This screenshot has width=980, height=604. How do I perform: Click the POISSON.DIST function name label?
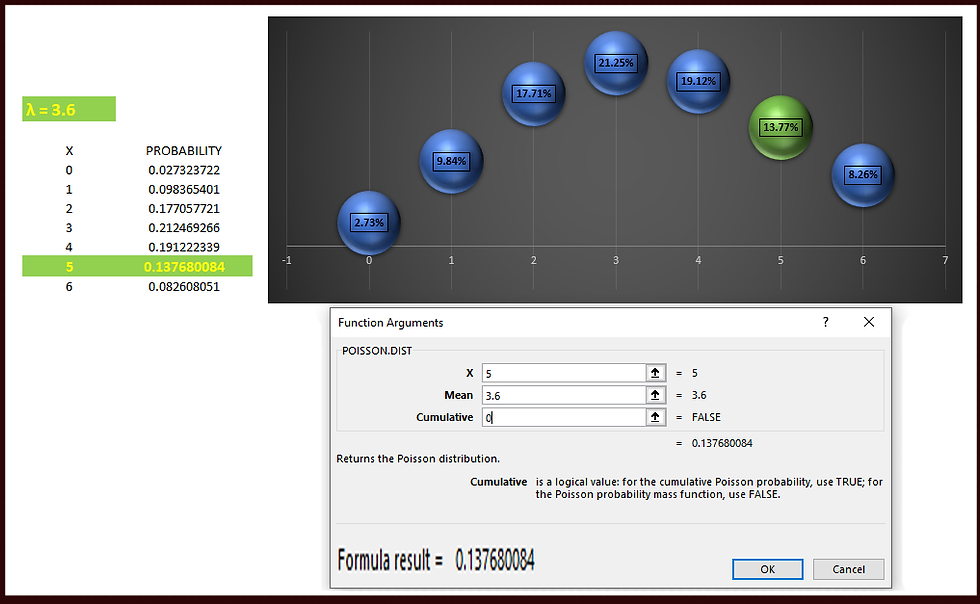click(377, 351)
